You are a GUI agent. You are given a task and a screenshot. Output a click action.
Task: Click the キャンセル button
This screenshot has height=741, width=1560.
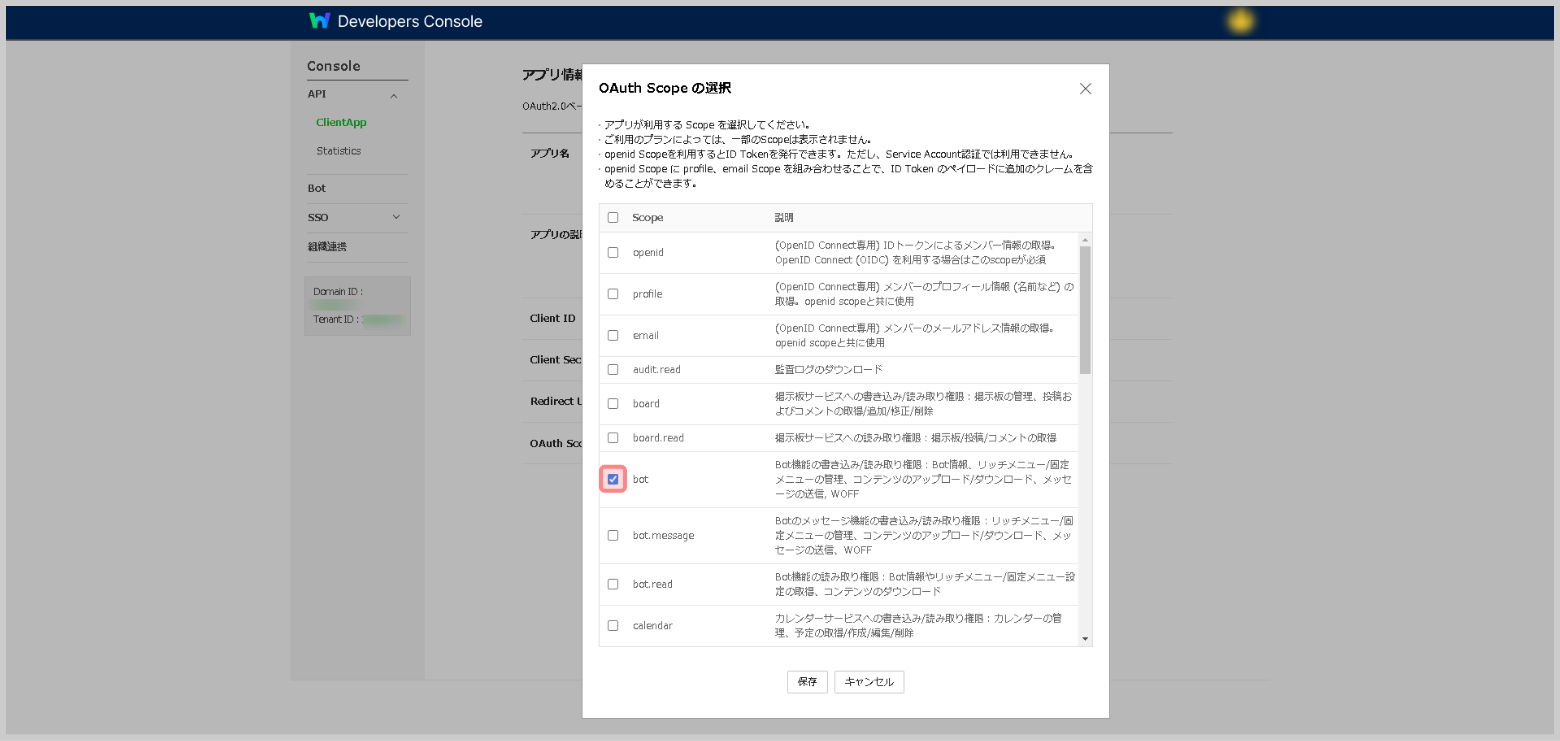click(x=869, y=682)
